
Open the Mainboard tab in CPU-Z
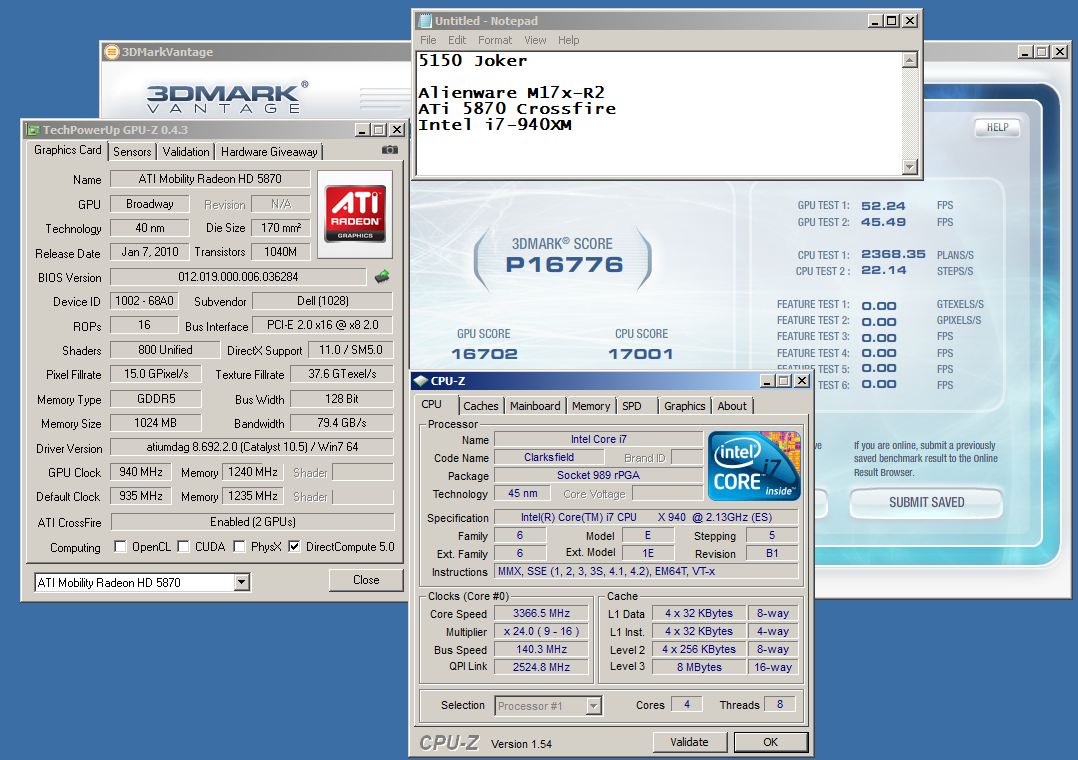tap(535, 406)
